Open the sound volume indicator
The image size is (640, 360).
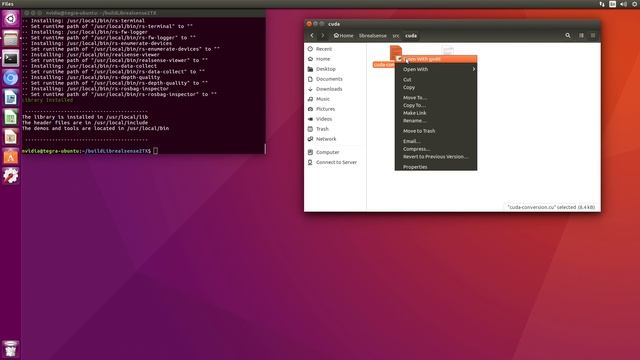point(624,4)
